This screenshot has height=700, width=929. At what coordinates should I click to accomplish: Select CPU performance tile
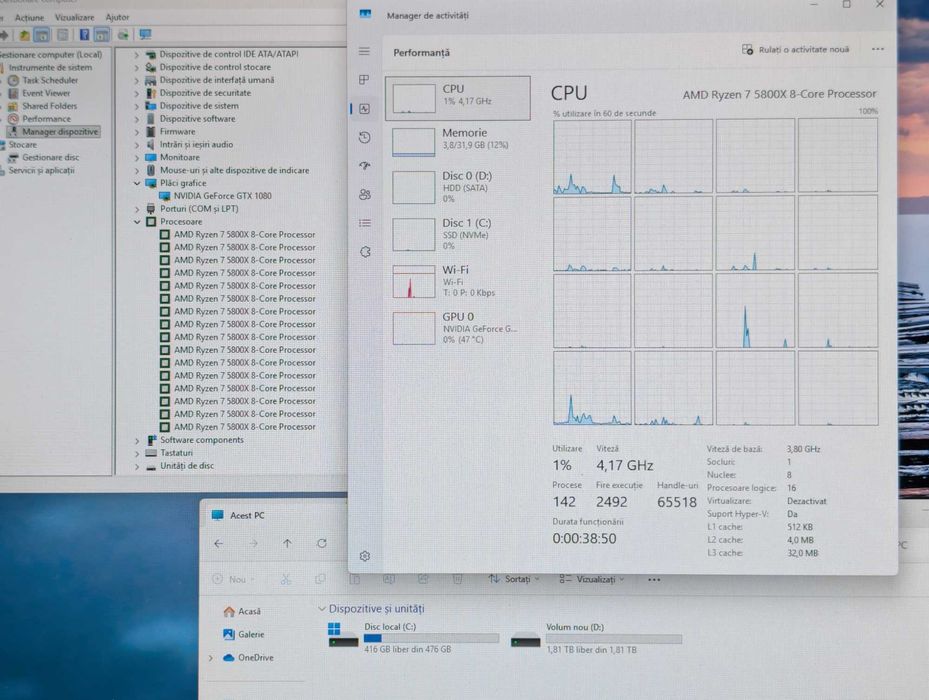[458, 98]
